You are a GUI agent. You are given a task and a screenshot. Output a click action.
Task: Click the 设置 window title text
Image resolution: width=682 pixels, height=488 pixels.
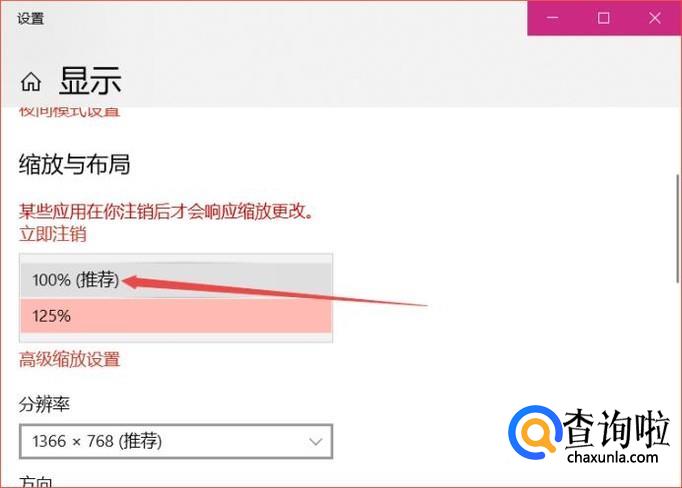(30, 19)
